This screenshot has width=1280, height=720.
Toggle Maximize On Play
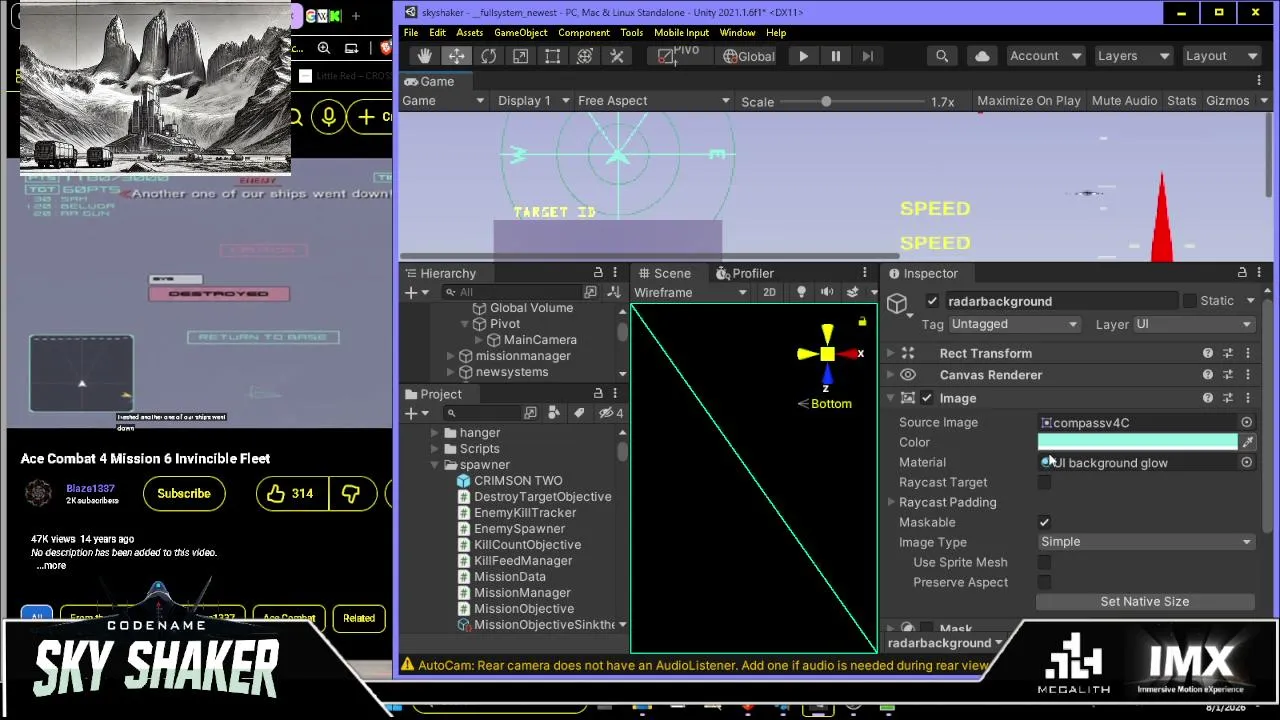tap(1028, 101)
